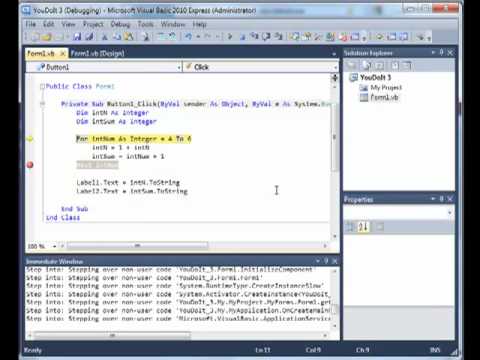The width and height of the screenshot is (480, 360).
Task: Open Error List via red toolbar icon
Action: (343, 37)
